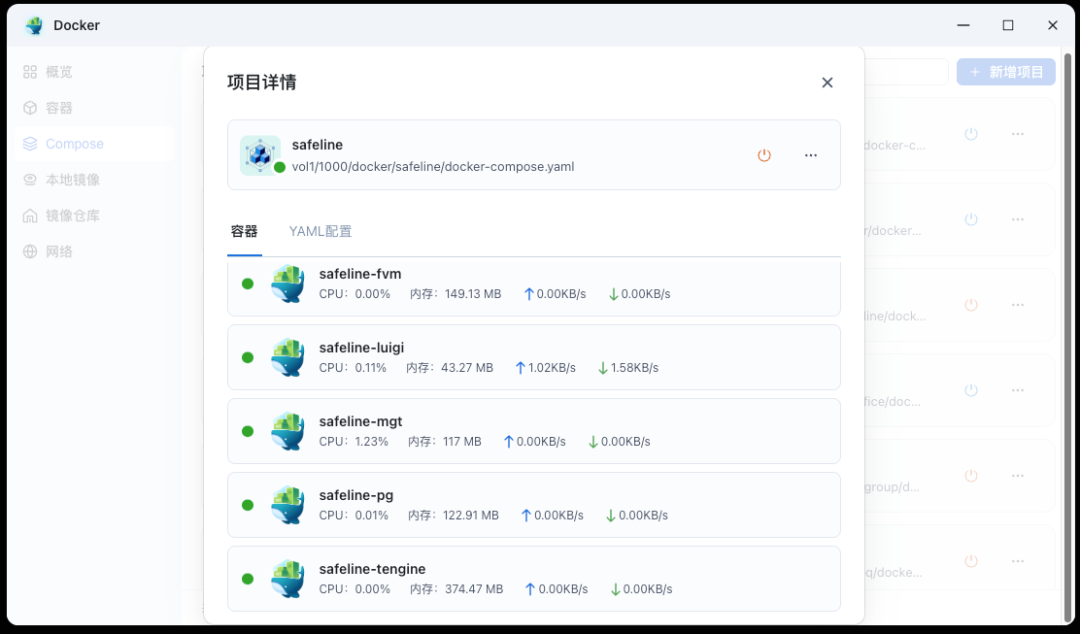The width and height of the screenshot is (1080, 634).
Task: Toggle power for background project q/docke...
Action: [971, 561]
